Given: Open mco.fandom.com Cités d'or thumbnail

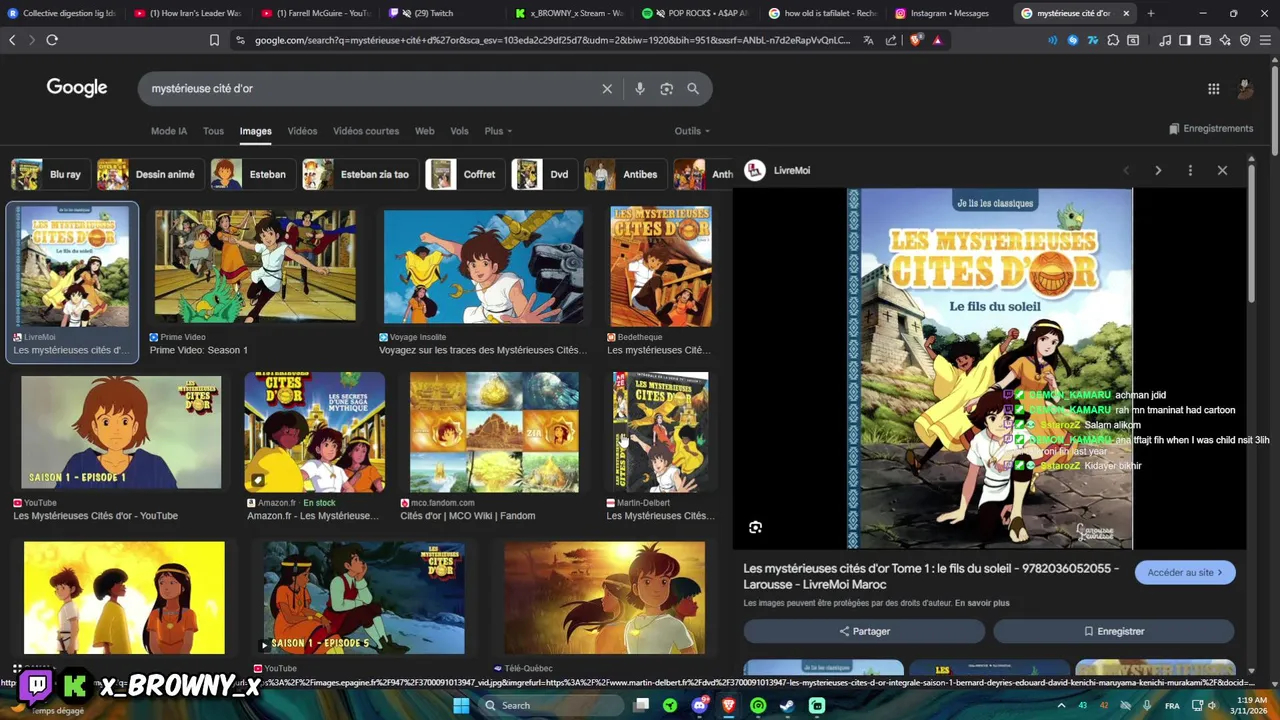Looking at the screenshot, I should coord(494,432).
